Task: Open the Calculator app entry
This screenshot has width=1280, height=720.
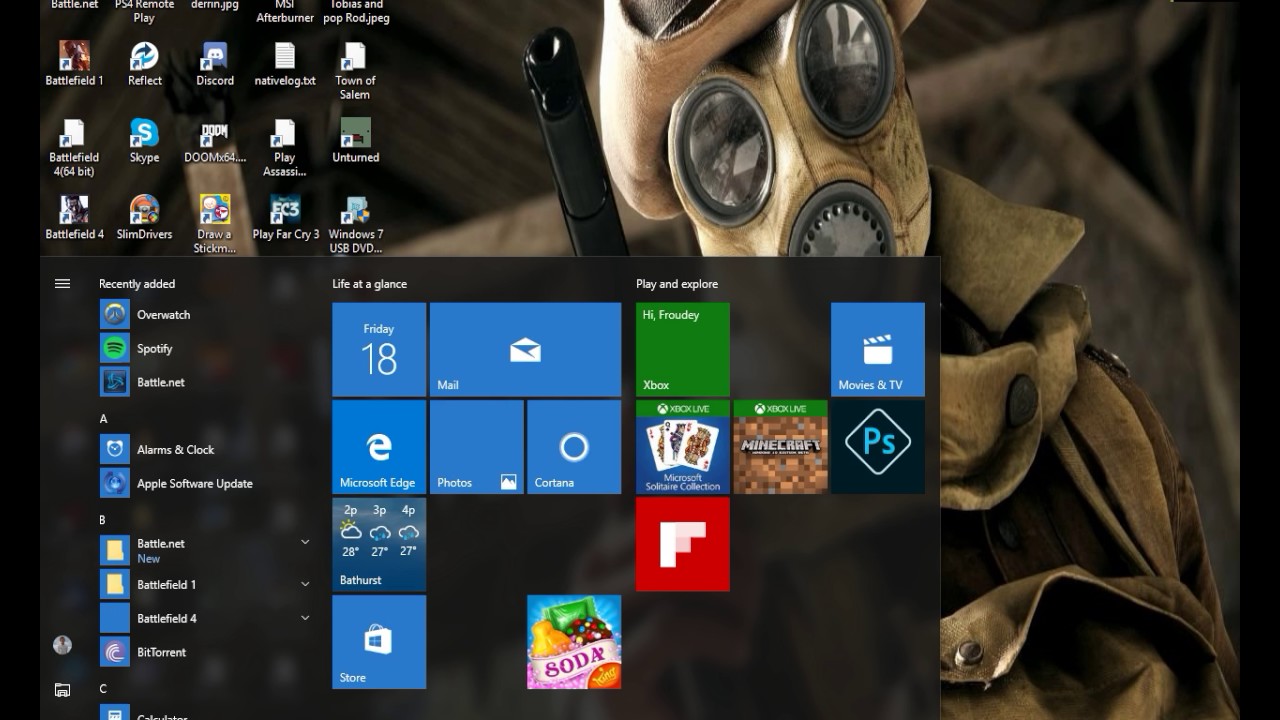Action: [x=205, y=713]
